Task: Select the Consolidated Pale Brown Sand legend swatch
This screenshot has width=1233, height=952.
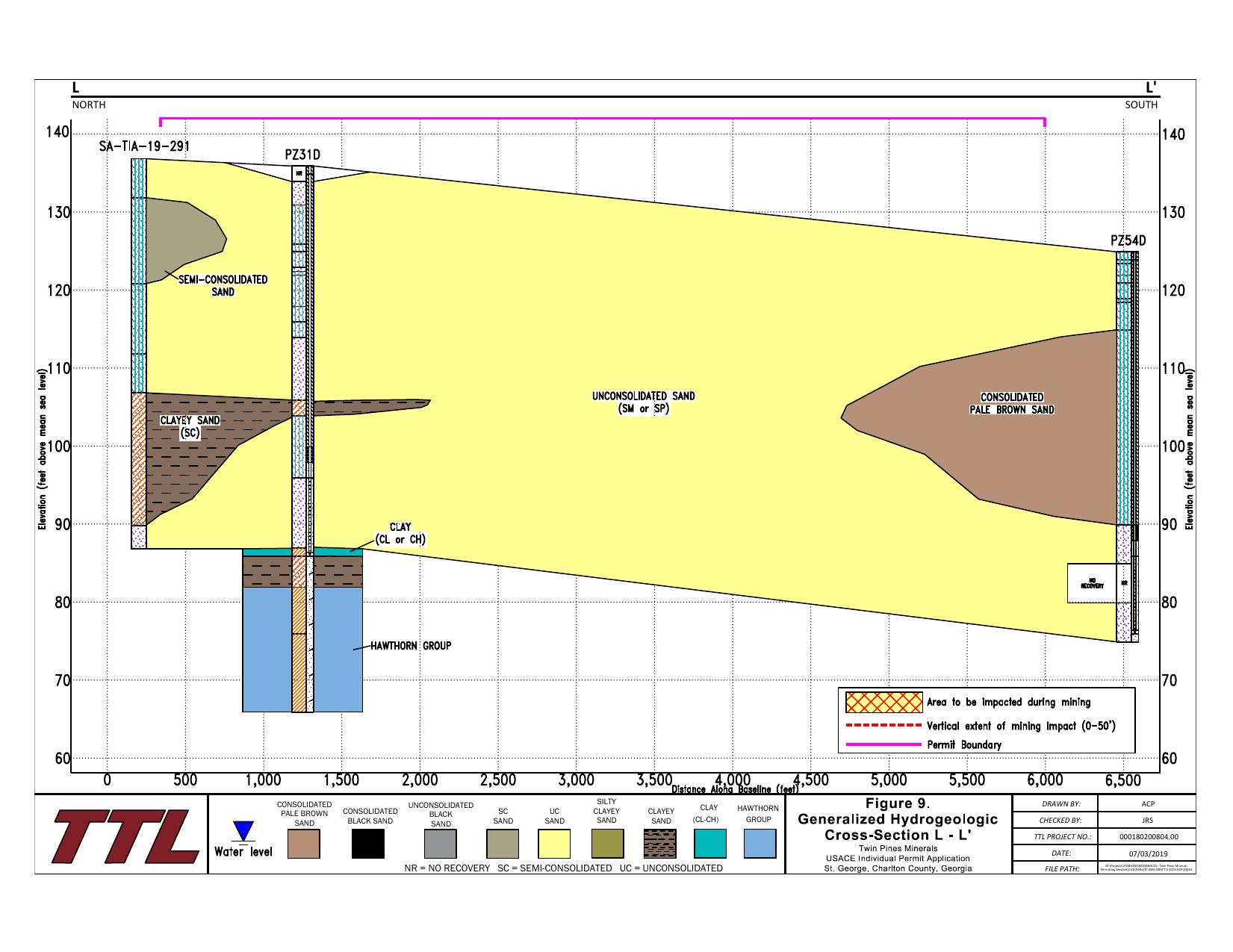Action: coord(303,844)
